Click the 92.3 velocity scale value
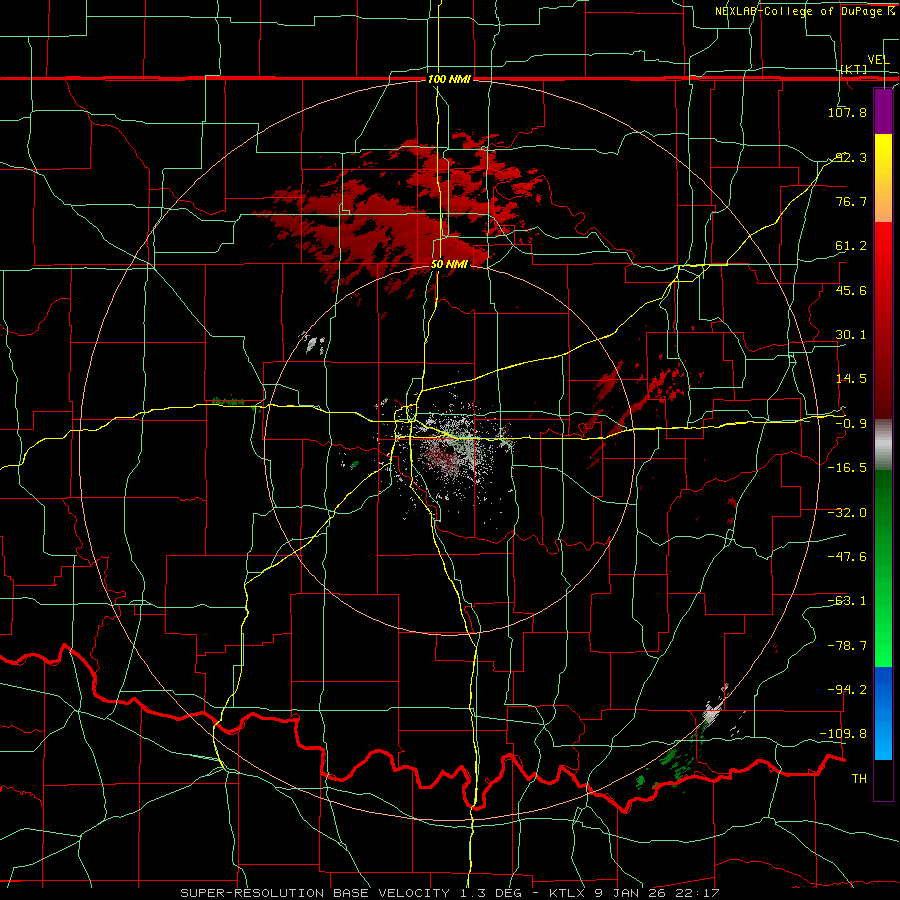900x900 pixels. click(851, 157)
